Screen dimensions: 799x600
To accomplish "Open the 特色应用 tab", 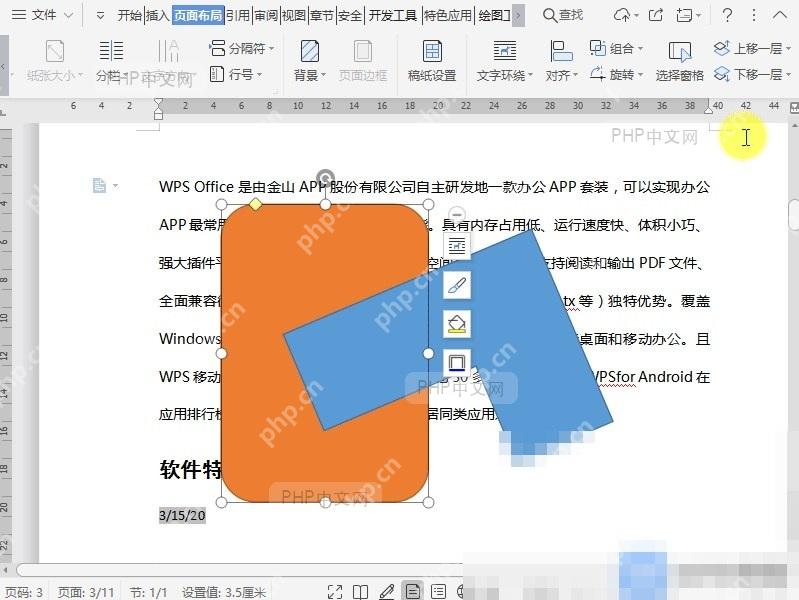I will (x=448, y=15).
